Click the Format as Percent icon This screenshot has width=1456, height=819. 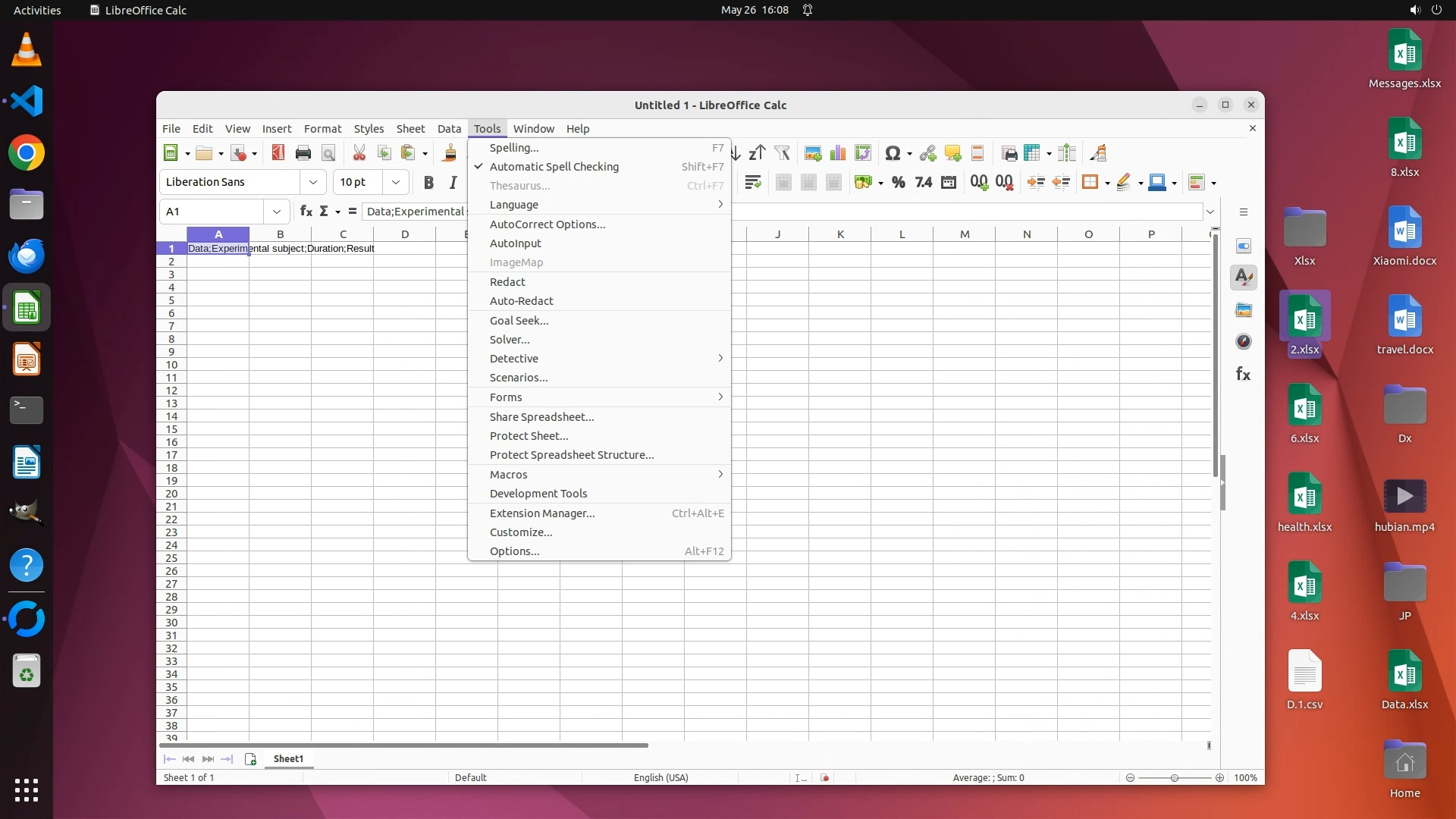point(899,182)
